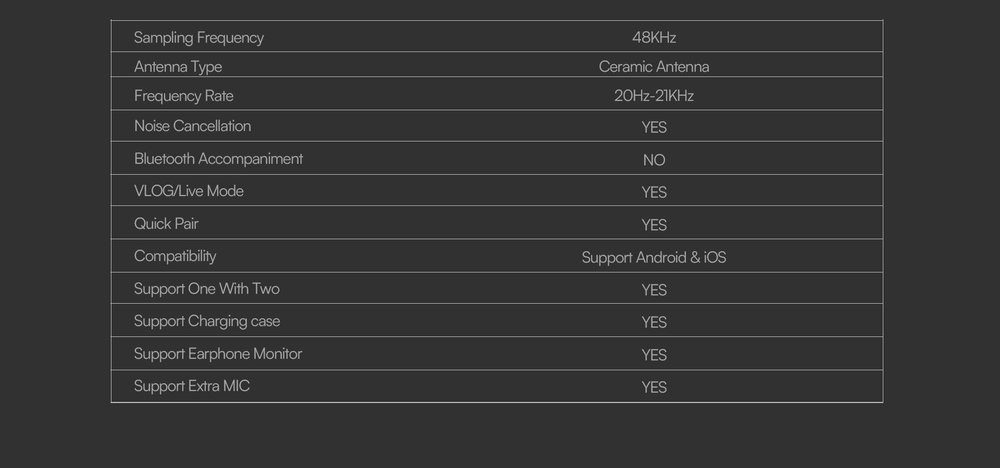The width and height of the screenshot is (1000, 468).
Task: Click the Bluetooth Accompaniment label
Action: tap(219, 159)
